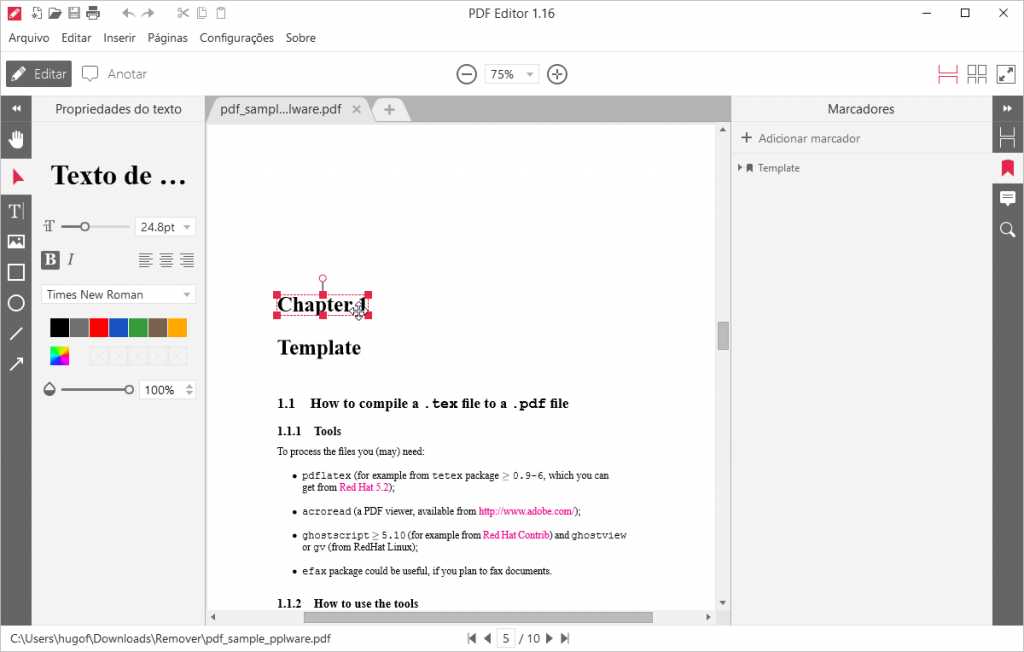Image resolution: width=1024 pixels, height=652 pixels.
Task: Open the comments panel icon on the right
Action: click(x=1007, y=199)
